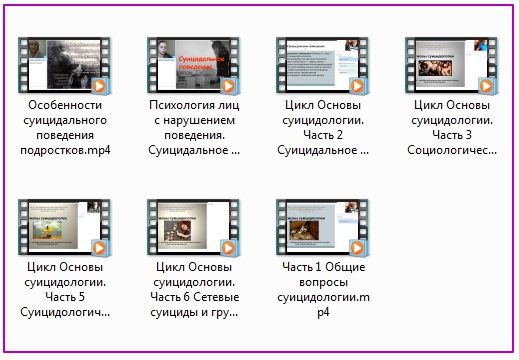Select the video thumbnail for Особенности суицидального поведения подростков.mp4
Screen dimensions: 519x360
click(x=64, y=65)
